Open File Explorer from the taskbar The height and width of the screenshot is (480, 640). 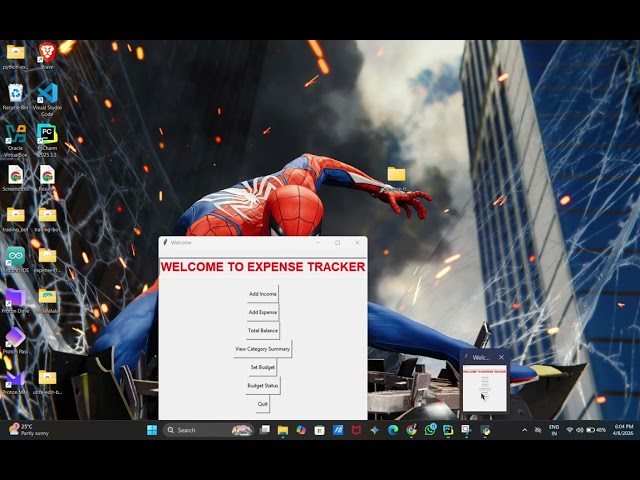click(283, 430)
